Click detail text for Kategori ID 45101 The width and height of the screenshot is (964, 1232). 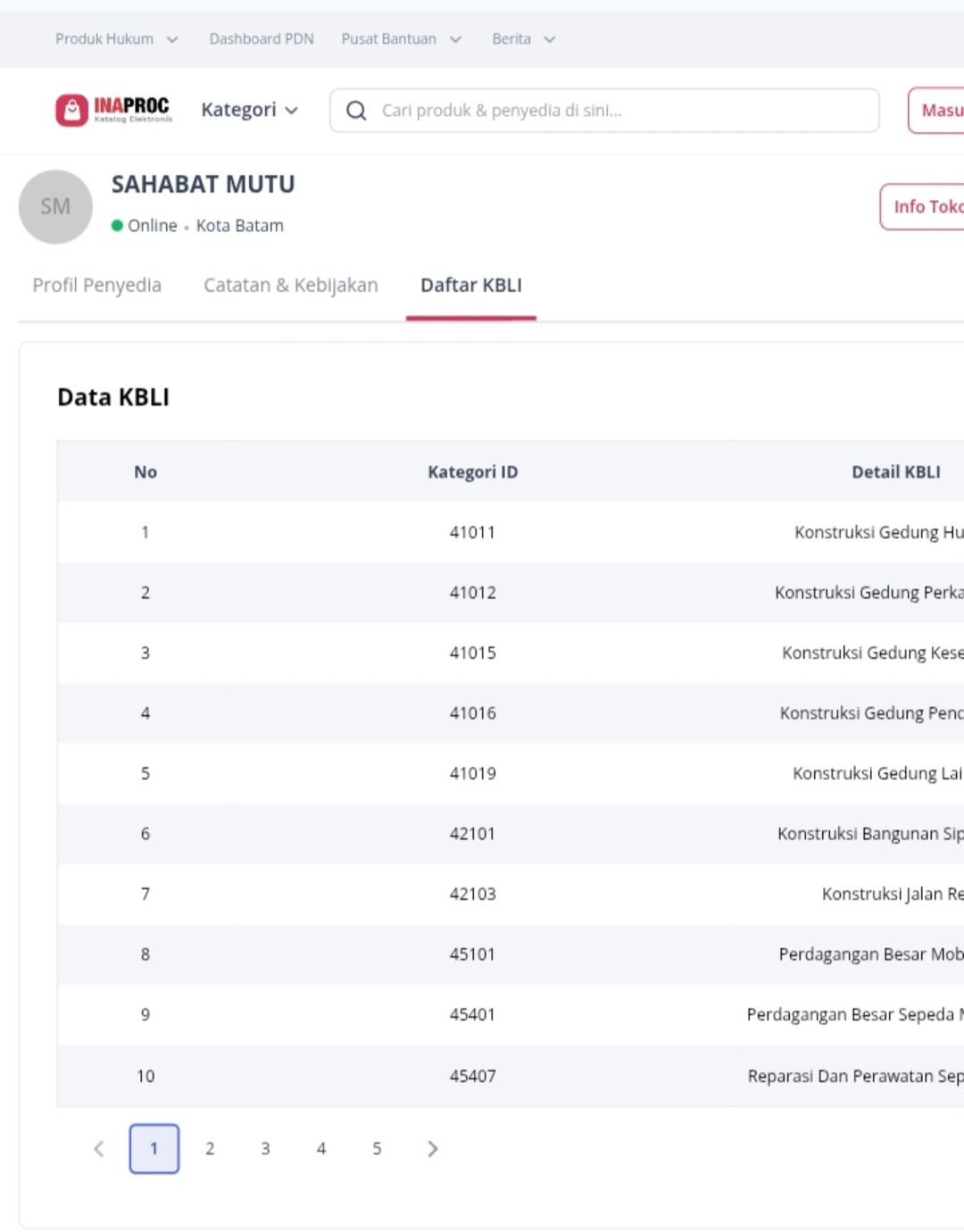coord(871,954)
